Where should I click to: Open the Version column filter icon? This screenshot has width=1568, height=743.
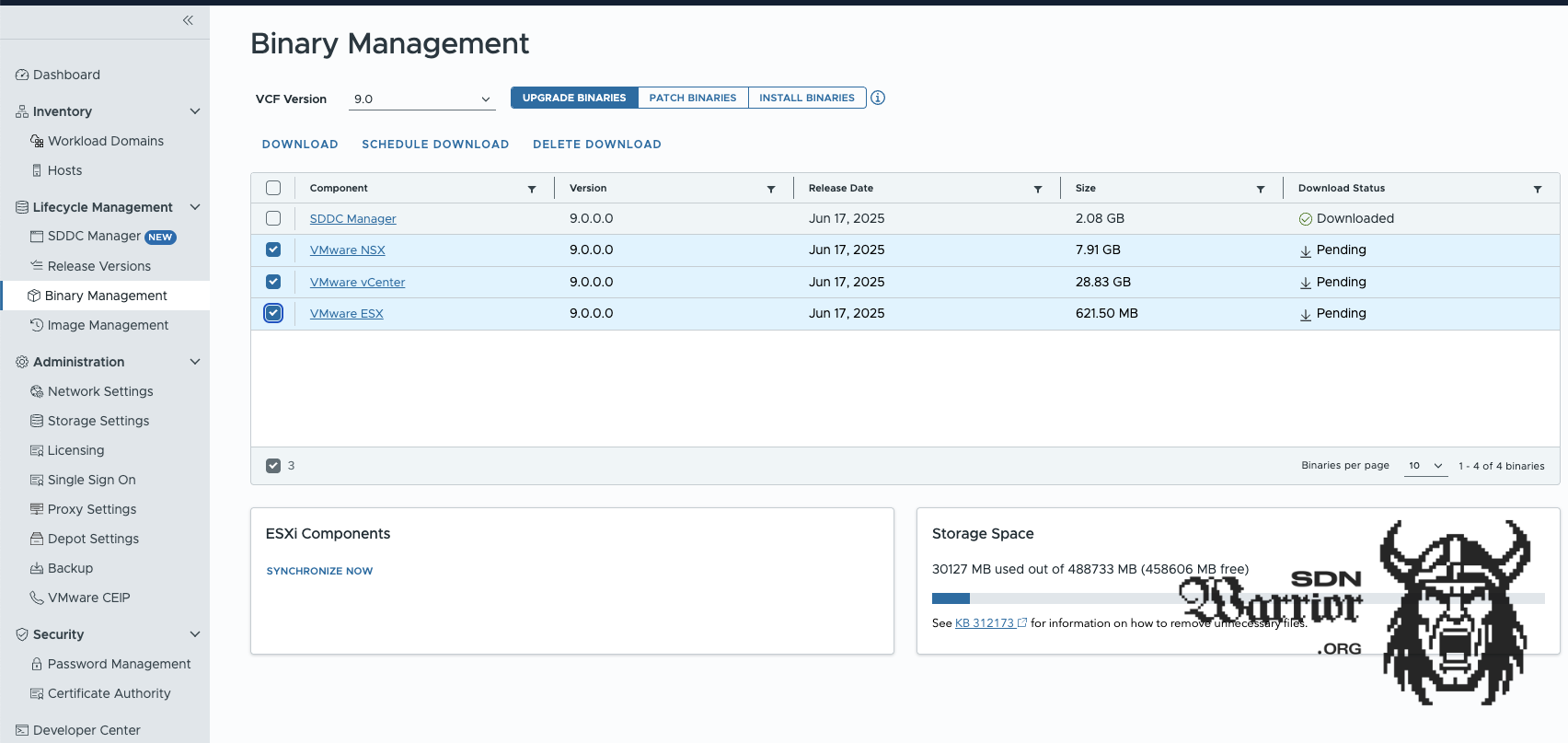(771, 189)
